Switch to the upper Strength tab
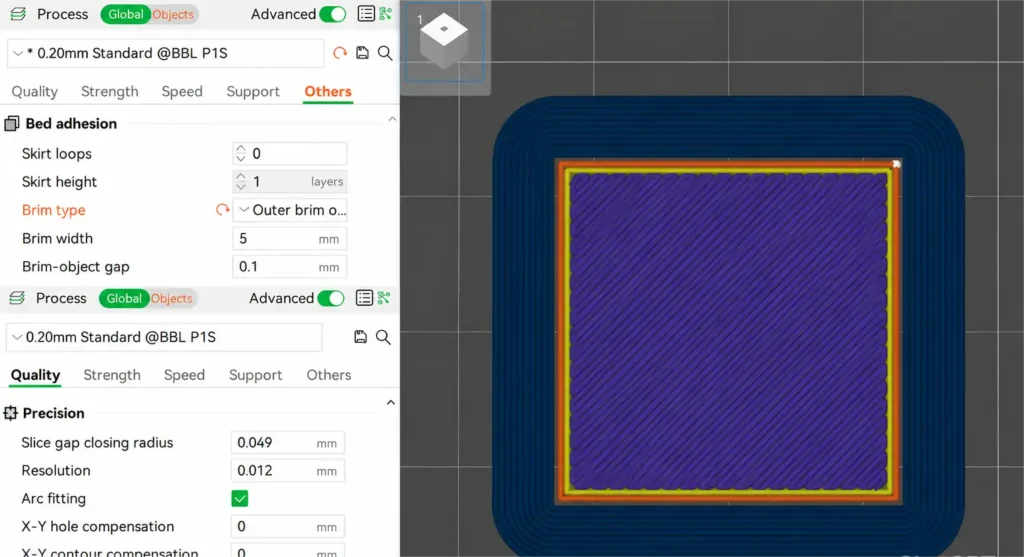The height and width of the screenshot is (557, 1024). click(110, 91)
